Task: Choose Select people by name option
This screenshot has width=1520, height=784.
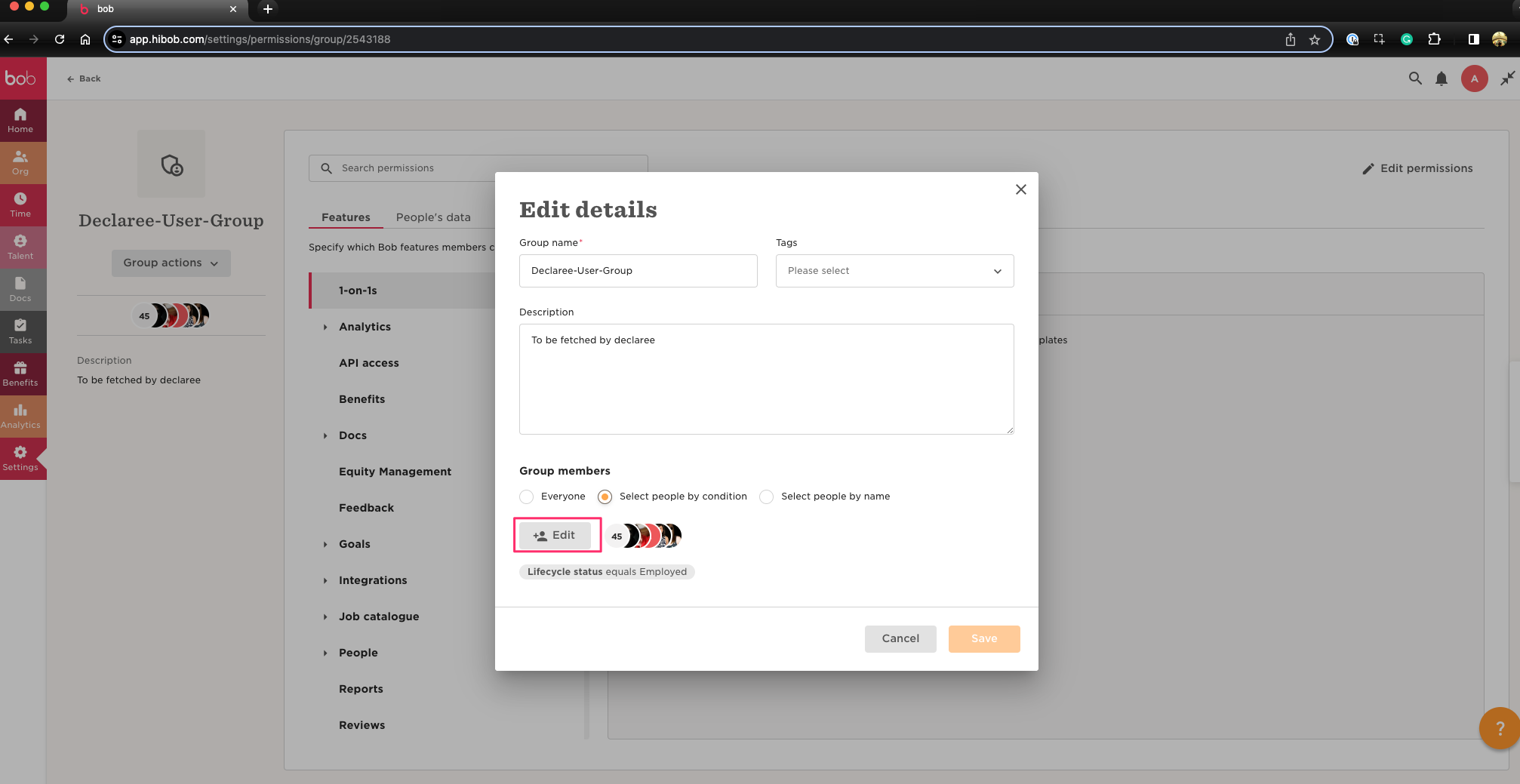Action: point(767,497)
